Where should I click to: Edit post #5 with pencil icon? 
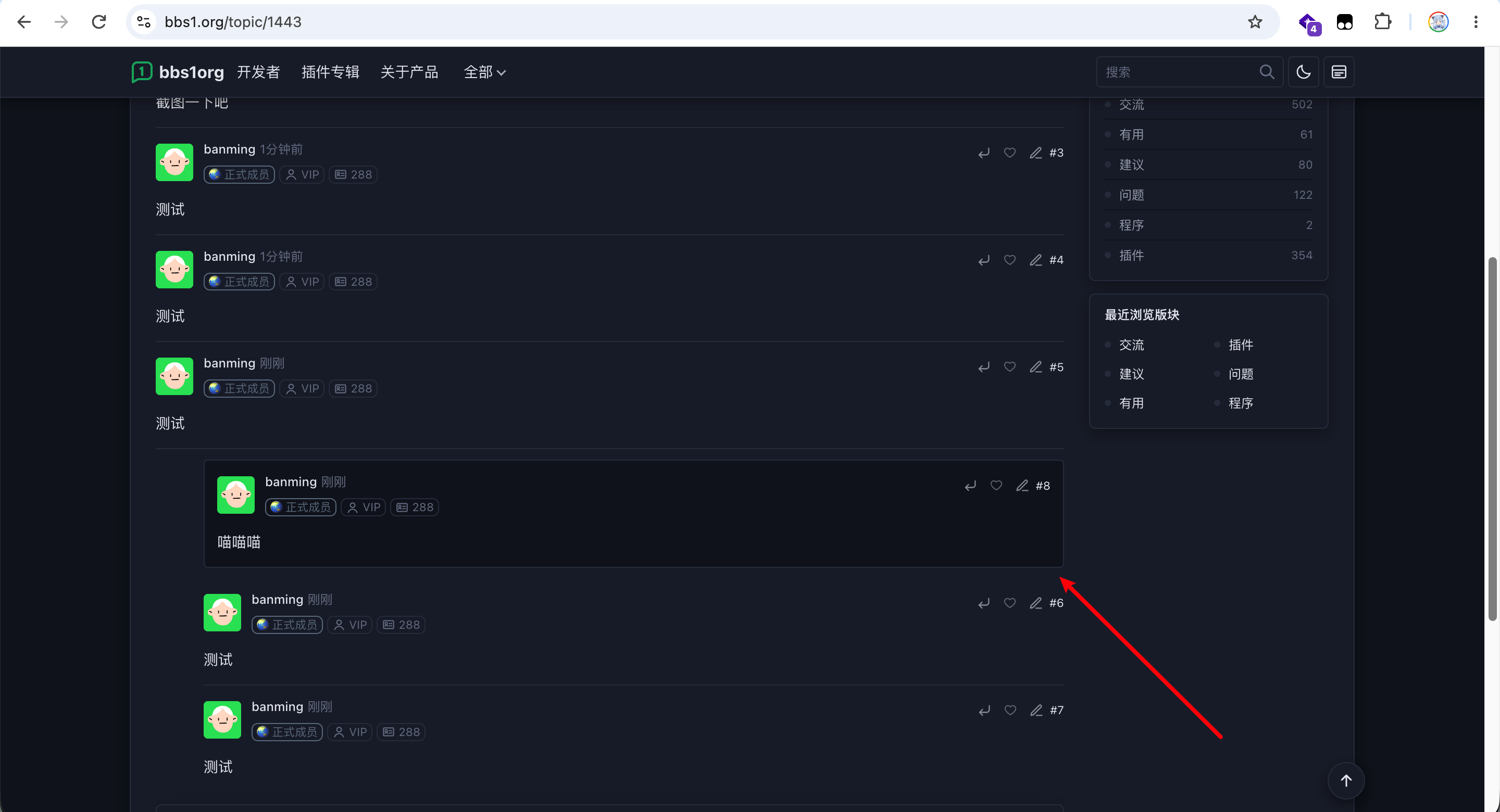pos(1035,367)
